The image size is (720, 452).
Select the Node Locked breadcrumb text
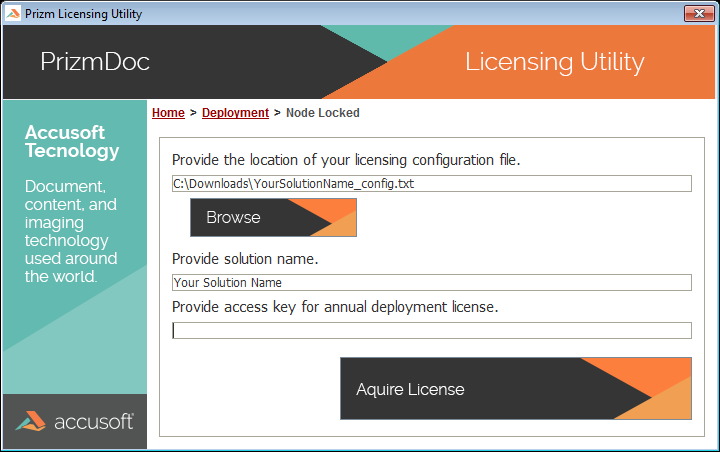[322, 113]
